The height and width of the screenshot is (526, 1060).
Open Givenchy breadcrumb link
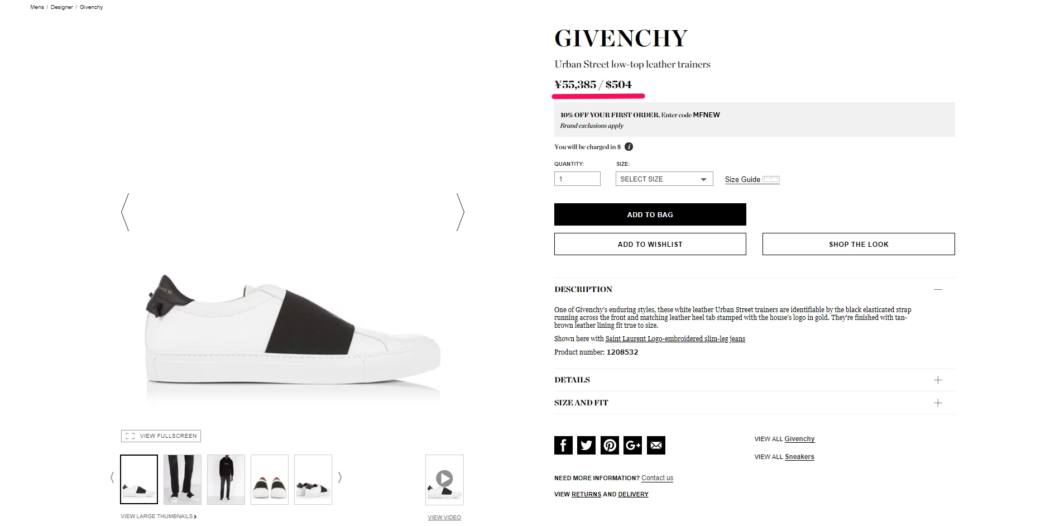(91, 7)
